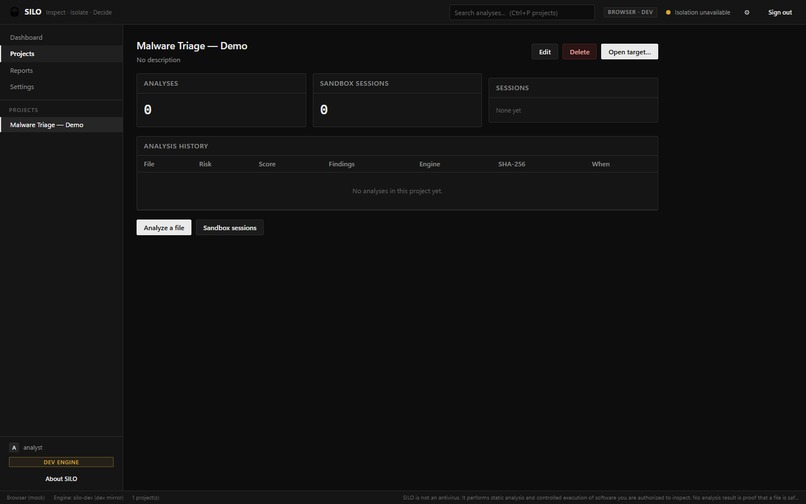Select the Malware Triage — Demo project
This screenshot has height=504, width=806.
pyautogui.click(x=61, y=124)
